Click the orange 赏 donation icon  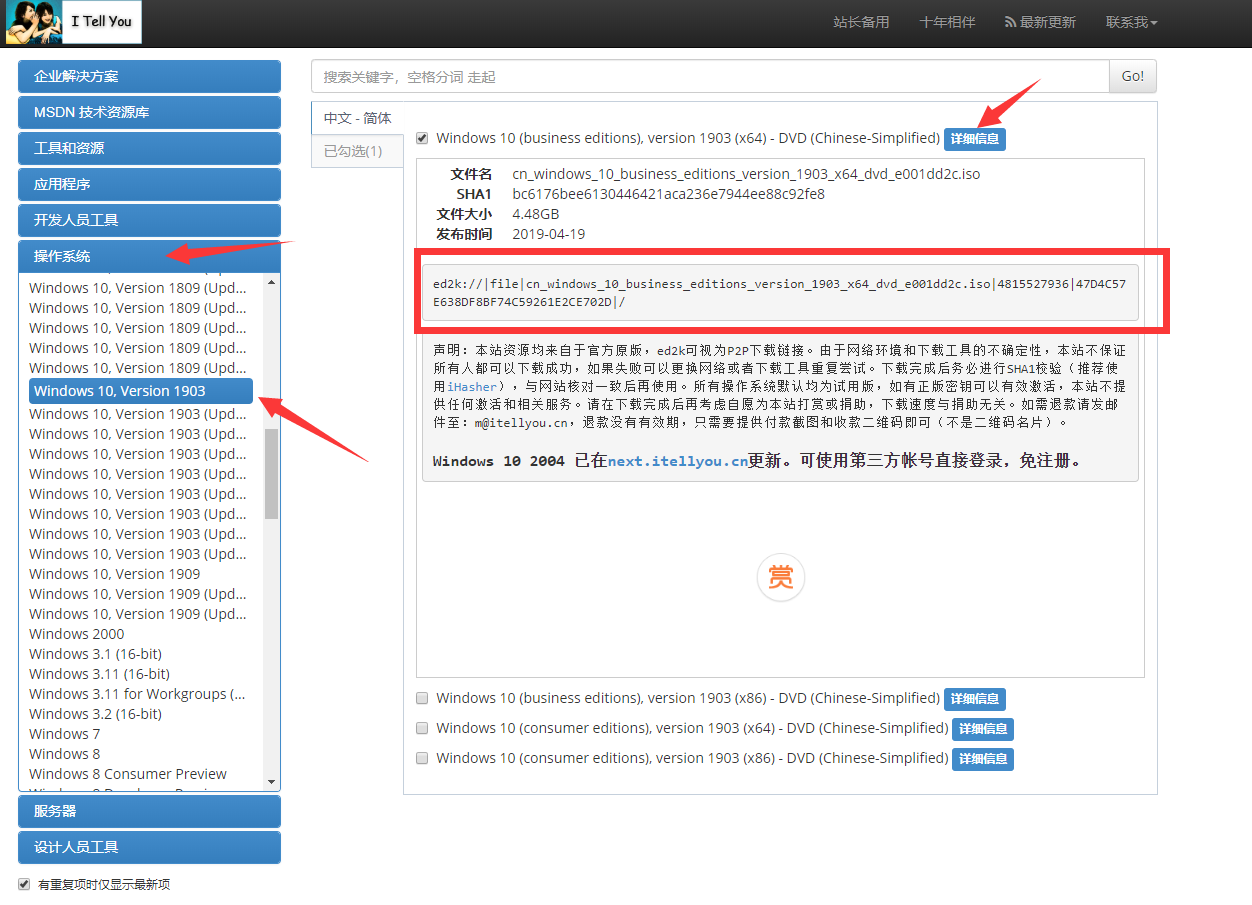(781, 577)
